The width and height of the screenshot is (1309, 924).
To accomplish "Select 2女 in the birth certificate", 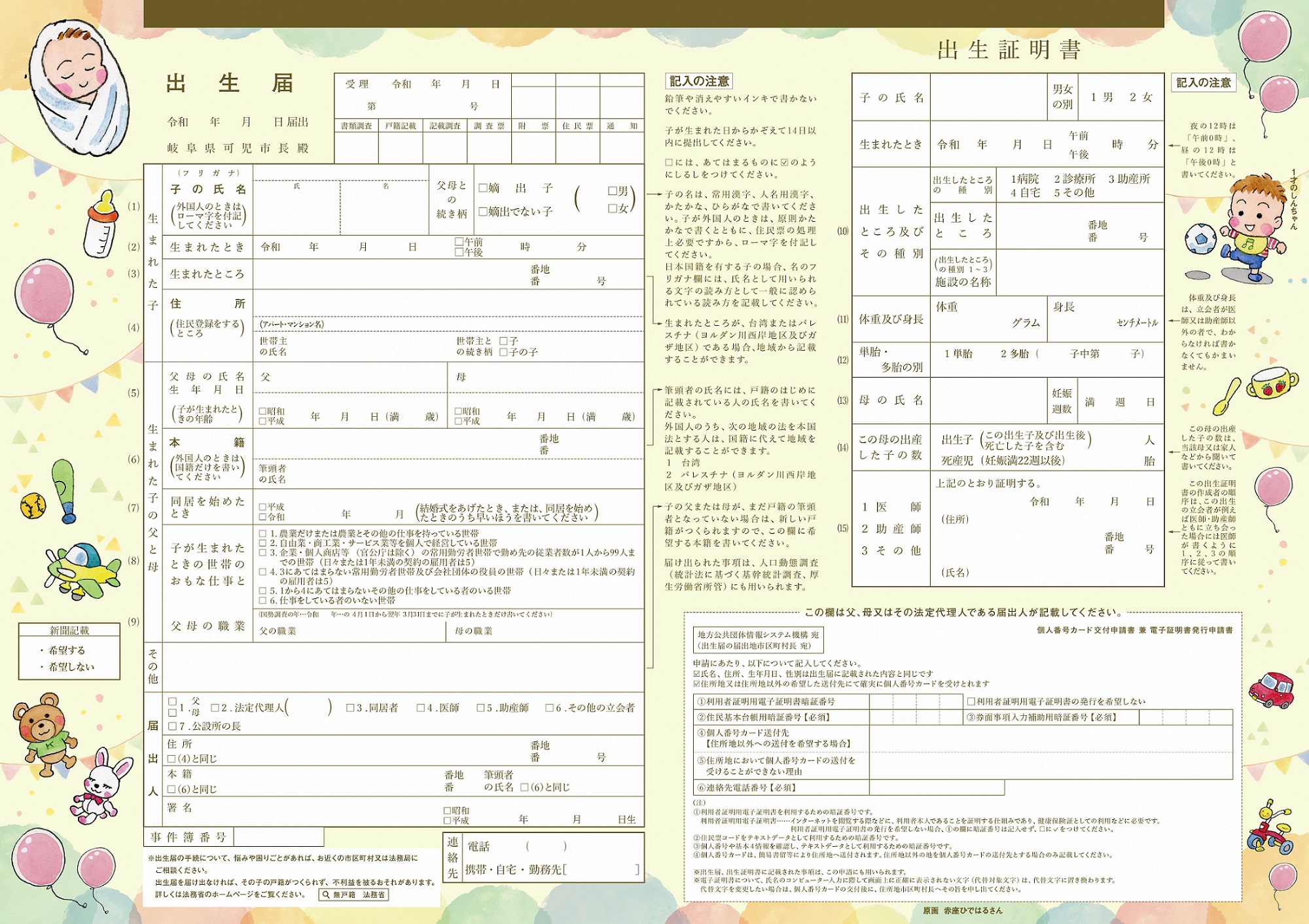I will 1141,97.
